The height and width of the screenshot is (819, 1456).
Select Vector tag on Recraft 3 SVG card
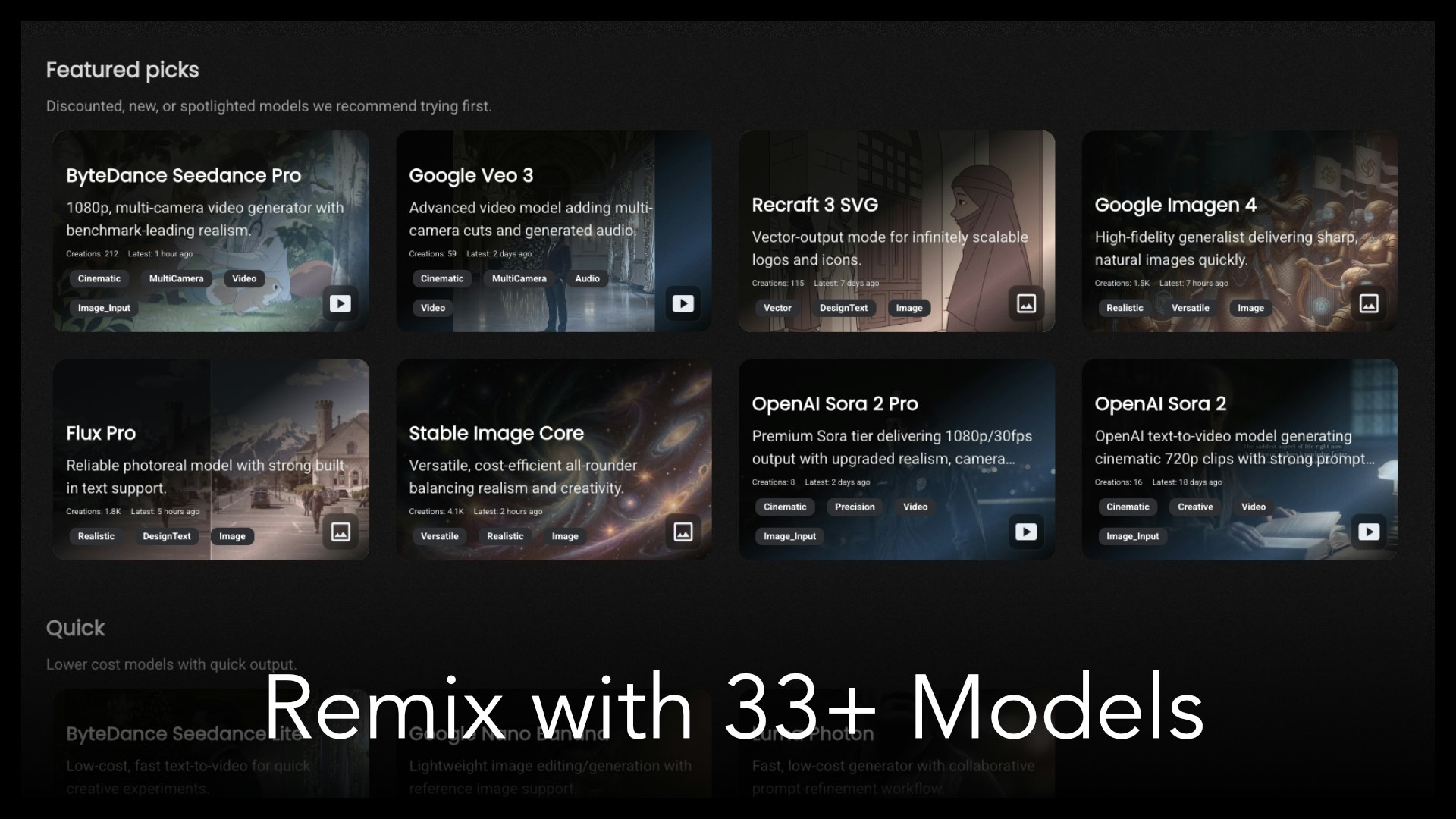(x=777, y=308)
